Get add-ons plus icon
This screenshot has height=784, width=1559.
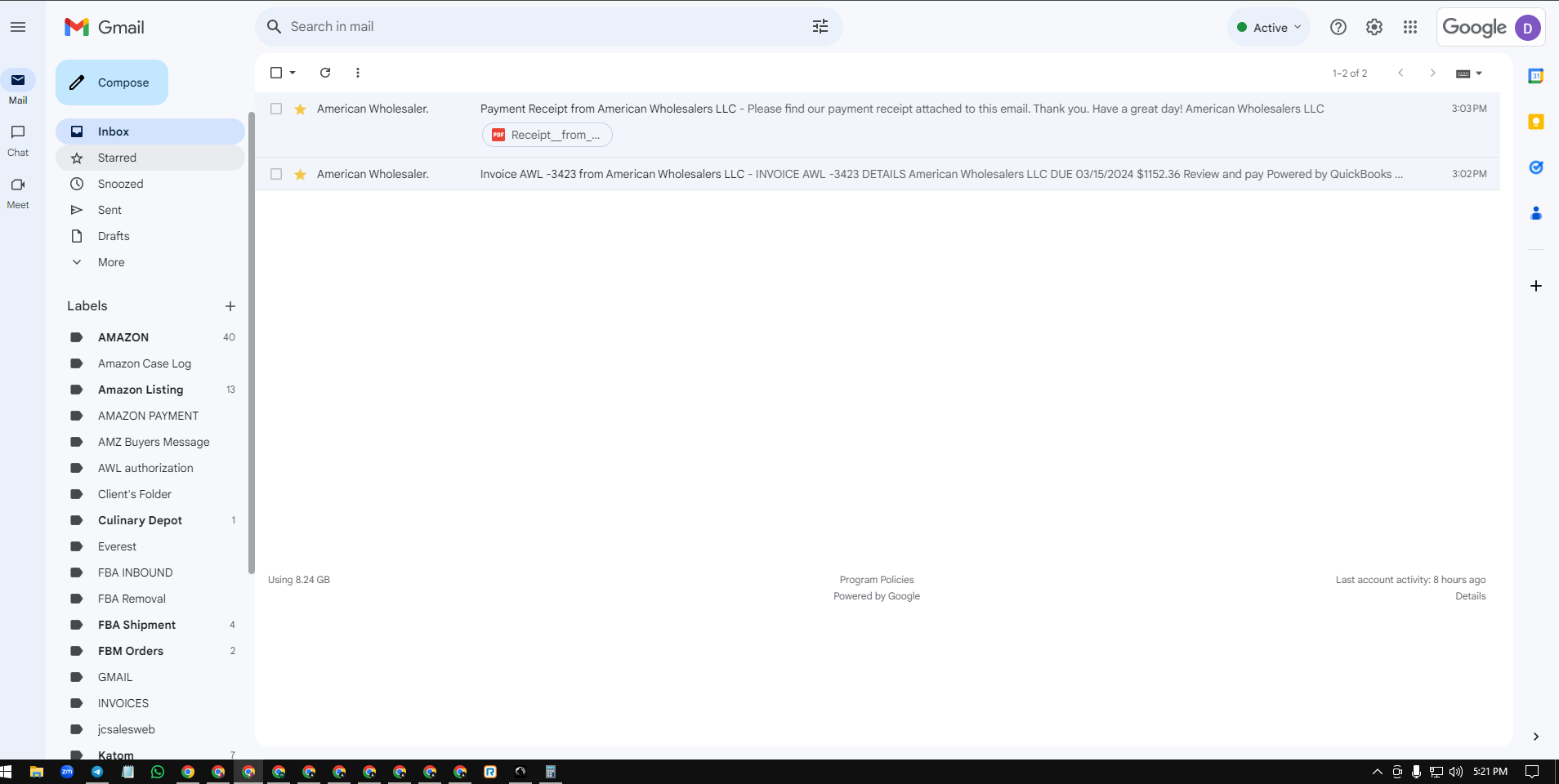(x=1536, y=286)
